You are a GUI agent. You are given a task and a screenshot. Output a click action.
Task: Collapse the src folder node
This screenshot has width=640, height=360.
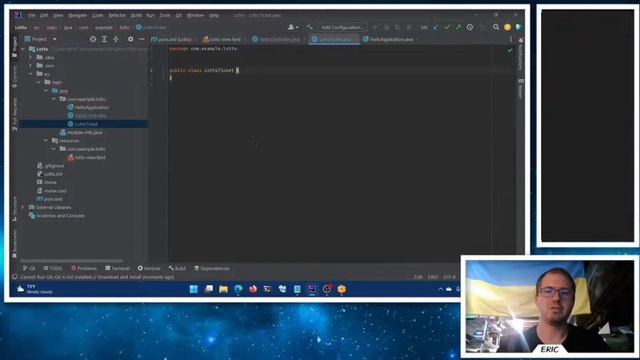(31, 74)
